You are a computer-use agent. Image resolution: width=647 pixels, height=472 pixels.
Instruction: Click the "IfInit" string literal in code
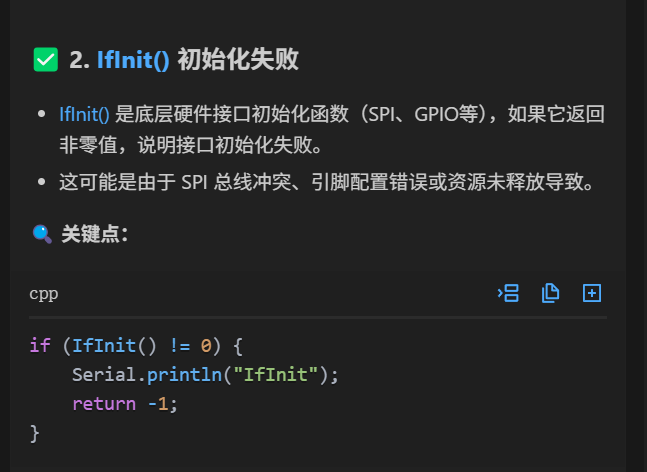coord(276,375)
